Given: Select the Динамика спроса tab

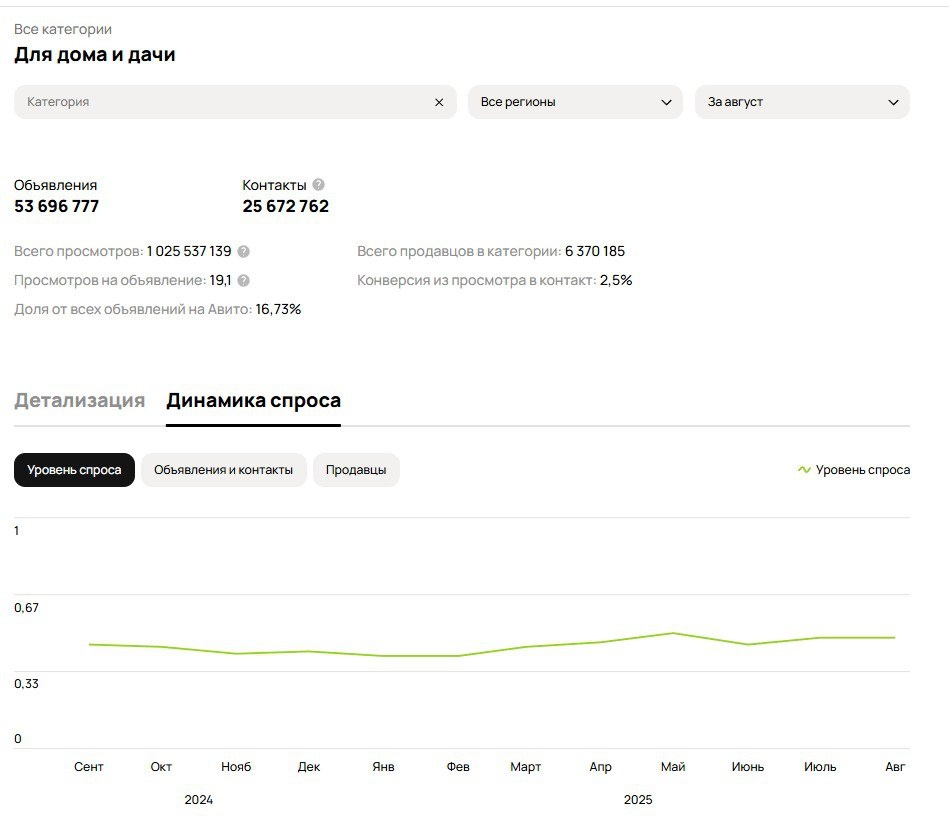Looking at the screenshot, I should click(253, 401).
